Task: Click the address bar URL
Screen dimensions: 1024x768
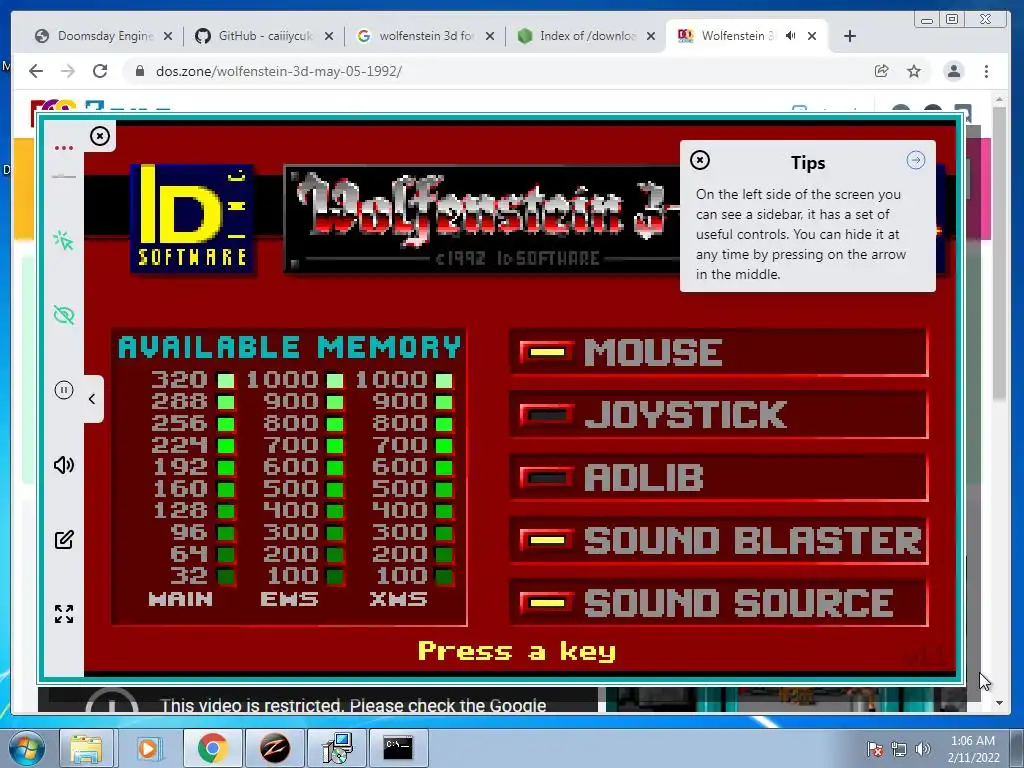Action: click(279, 71)
